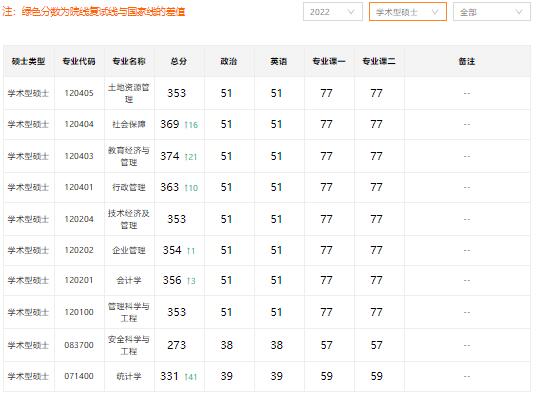Select major code 120100
Viewport: 537px width, 398px height.
tap(79, 312)
